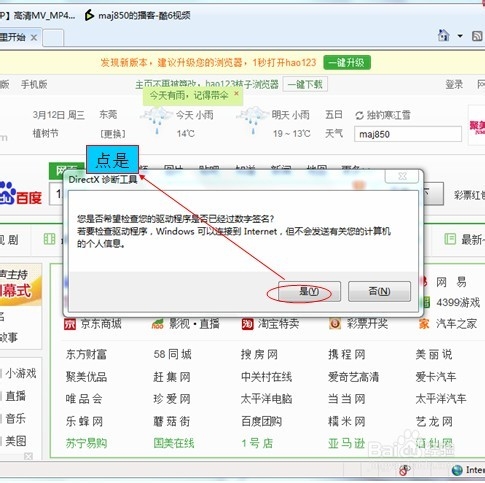Click the 登录 link
Viewport: 485px width, 483px height.
(454, 84)
